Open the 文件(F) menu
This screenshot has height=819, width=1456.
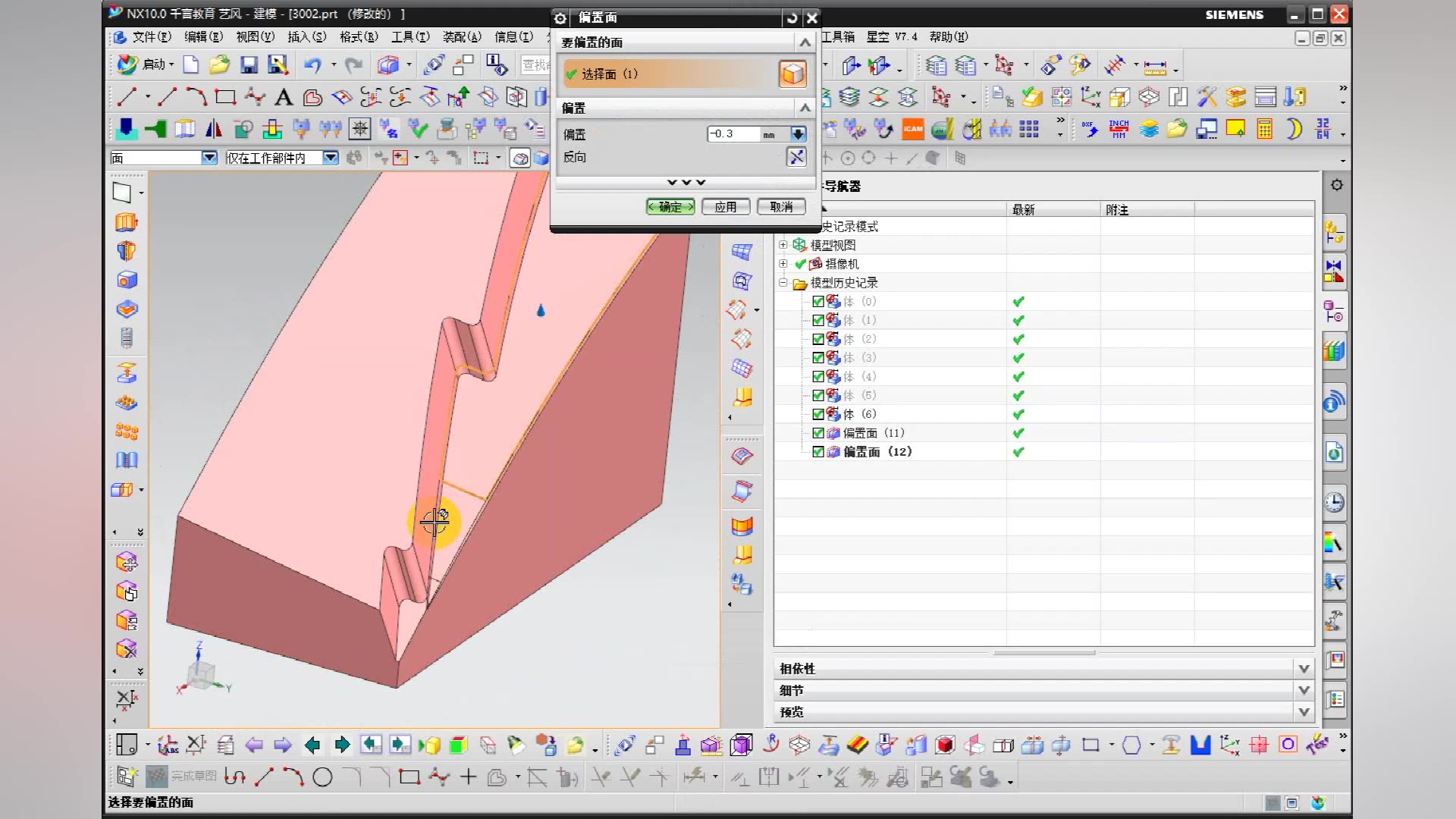coord(151,36)
